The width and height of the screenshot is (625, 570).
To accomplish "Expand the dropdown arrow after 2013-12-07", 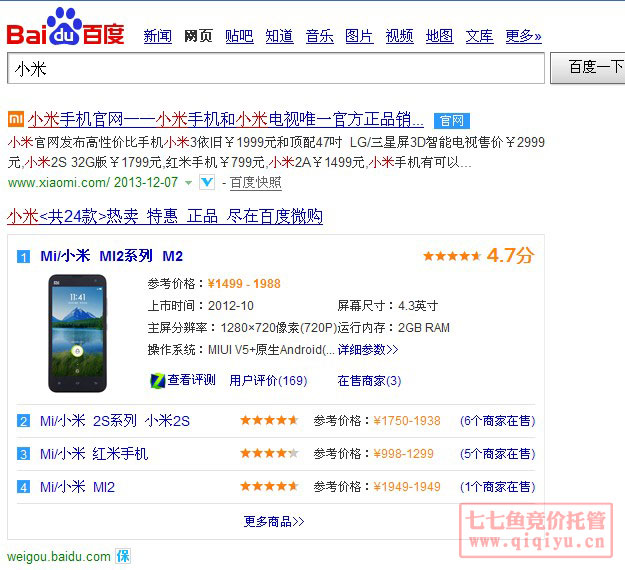I will tap(189, 183).
